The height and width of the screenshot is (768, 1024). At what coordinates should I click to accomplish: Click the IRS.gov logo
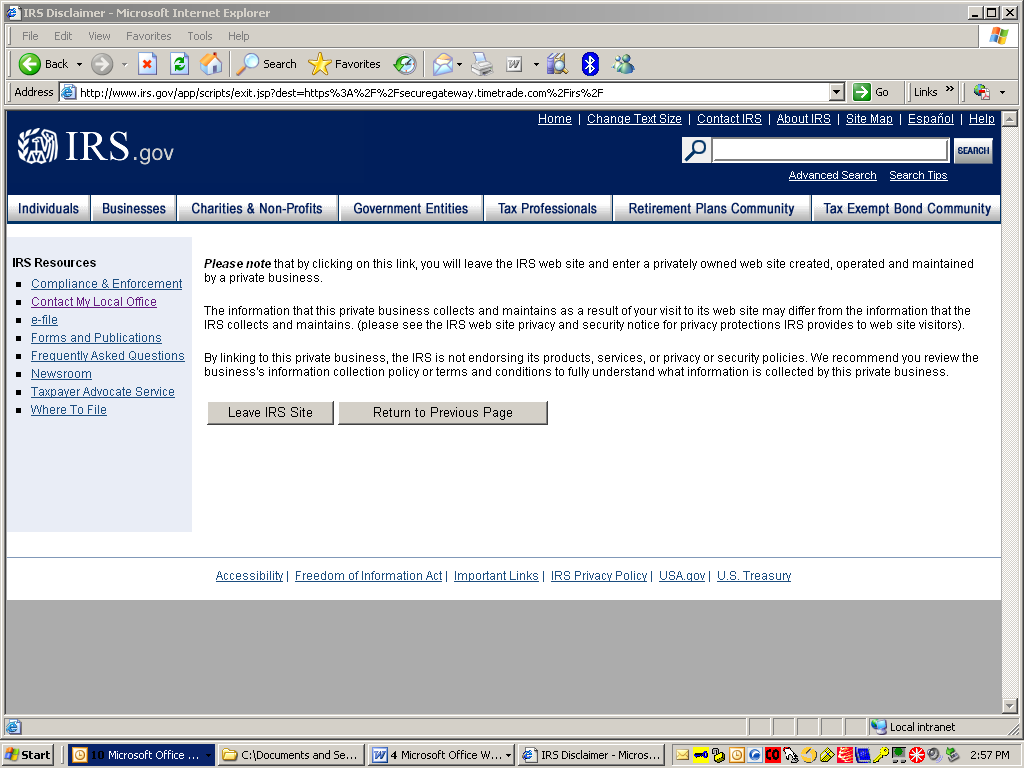click(95, 146)
